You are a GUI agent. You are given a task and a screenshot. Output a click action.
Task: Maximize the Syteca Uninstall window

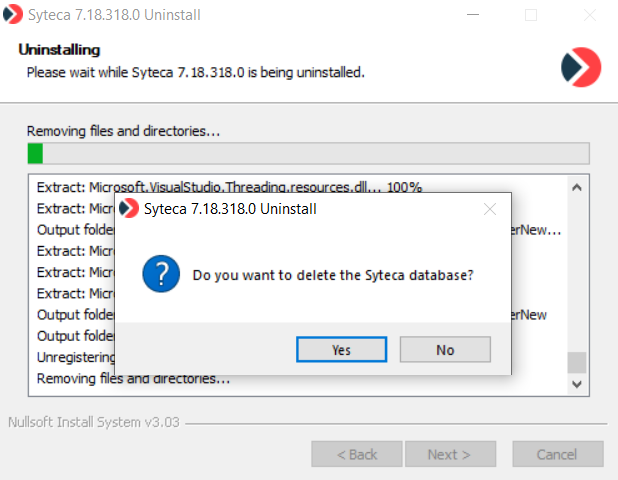[x=531, y=15]
